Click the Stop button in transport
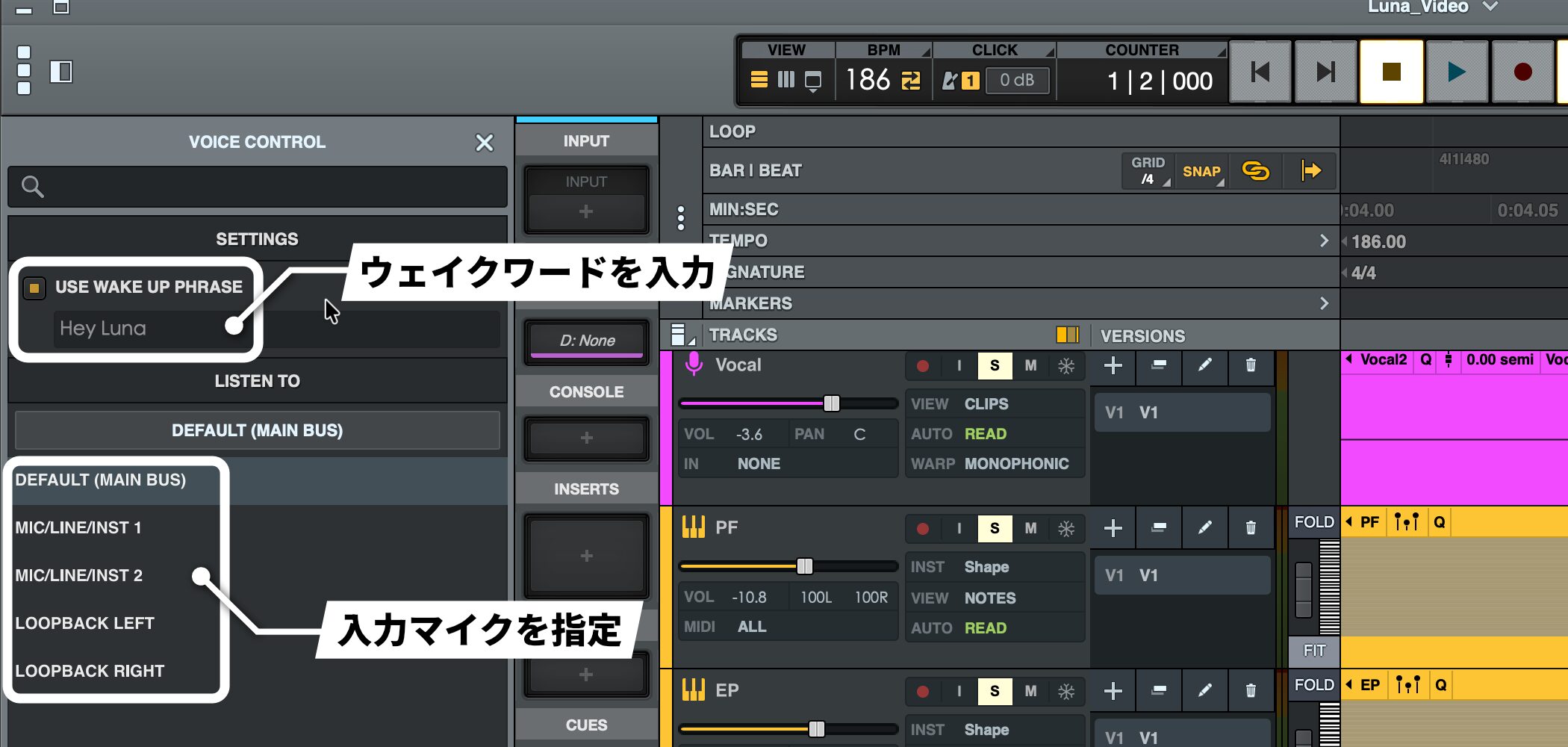 (1391, 72)
